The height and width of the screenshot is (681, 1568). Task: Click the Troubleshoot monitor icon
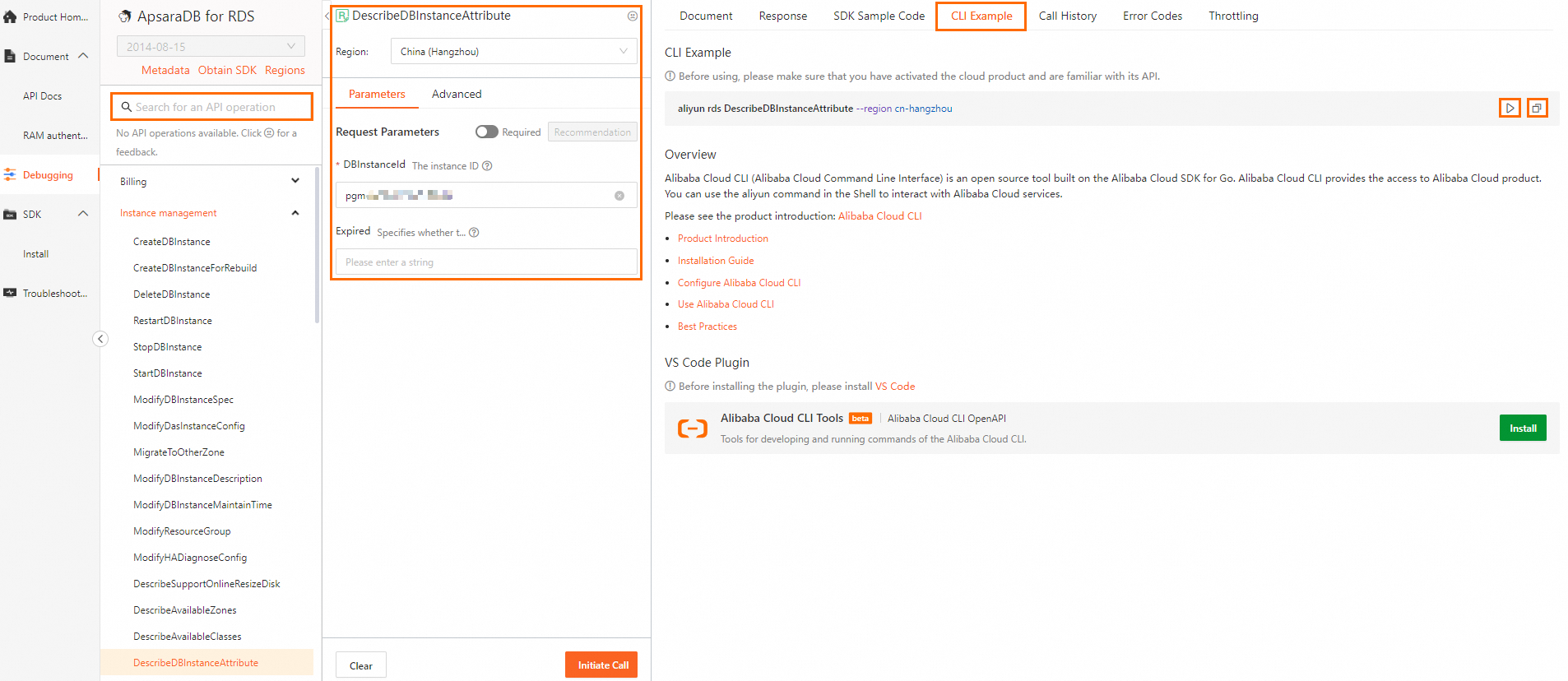click(x=10, y=293)
